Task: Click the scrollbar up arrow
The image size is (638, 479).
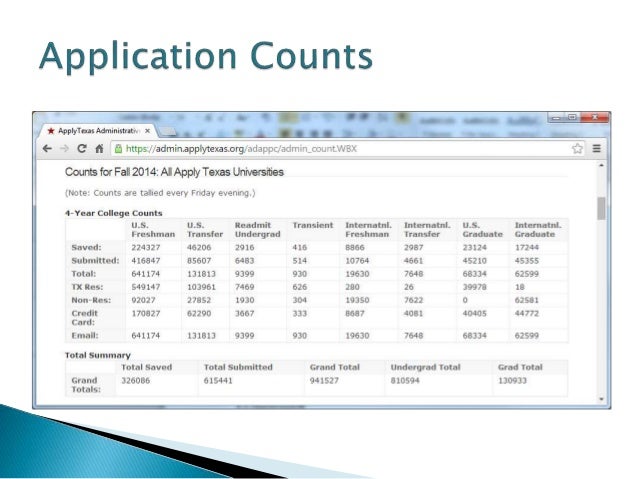Action: tap(601, 166)
